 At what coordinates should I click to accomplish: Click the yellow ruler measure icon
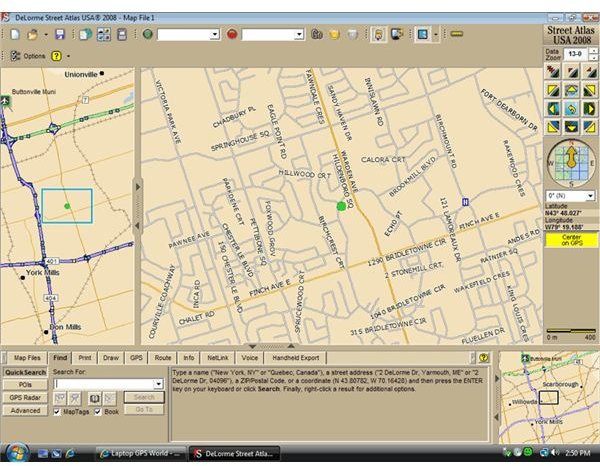pos(457,34)
